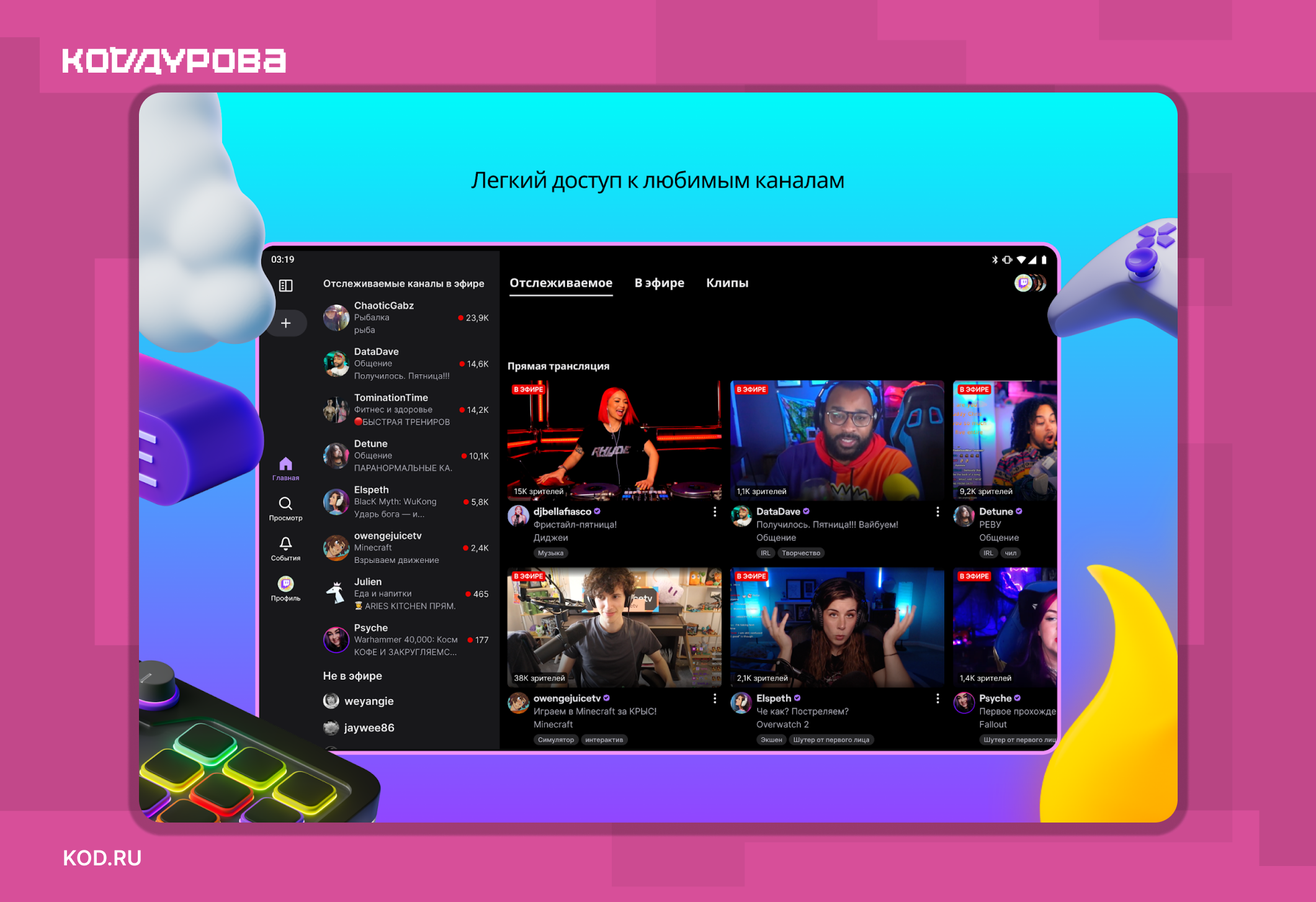Open Julien channel in followed list
This screenshot has height=902, width=1316.
406,594
